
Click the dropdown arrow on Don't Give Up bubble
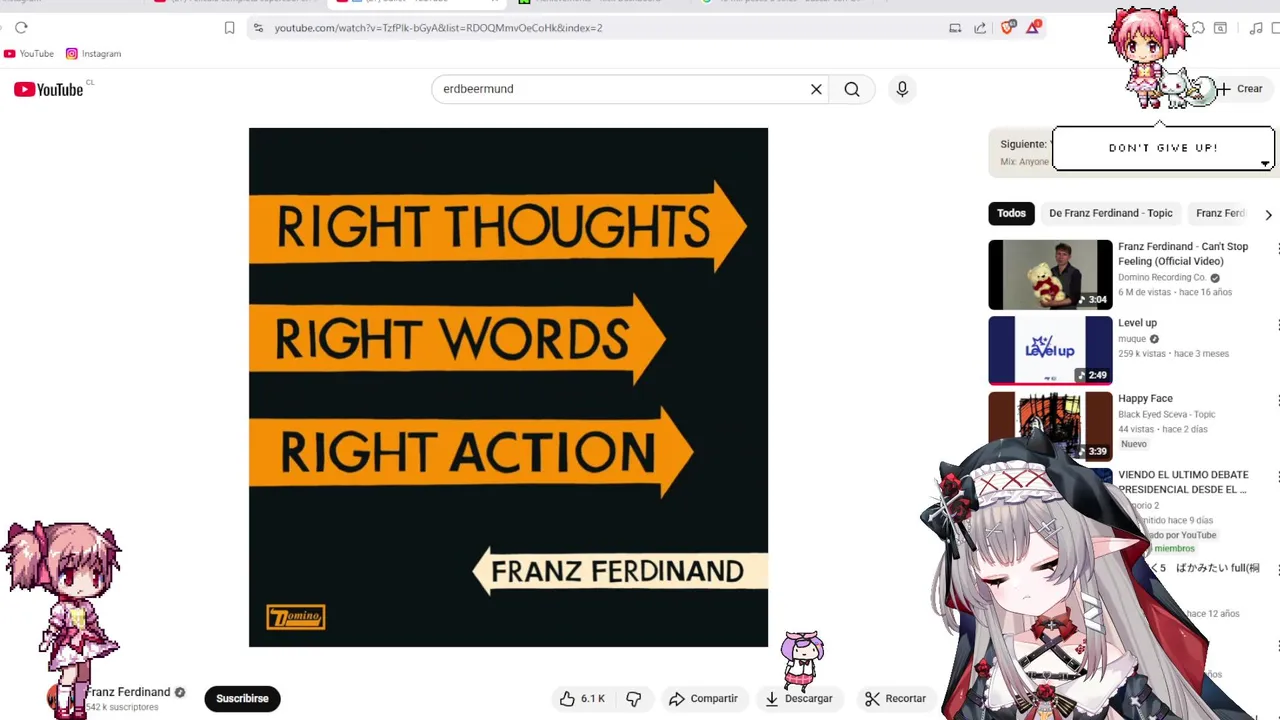tap(1265, 164)
